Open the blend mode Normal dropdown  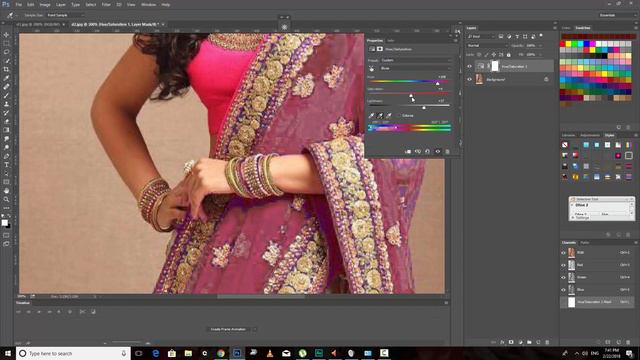pos(486,45)
